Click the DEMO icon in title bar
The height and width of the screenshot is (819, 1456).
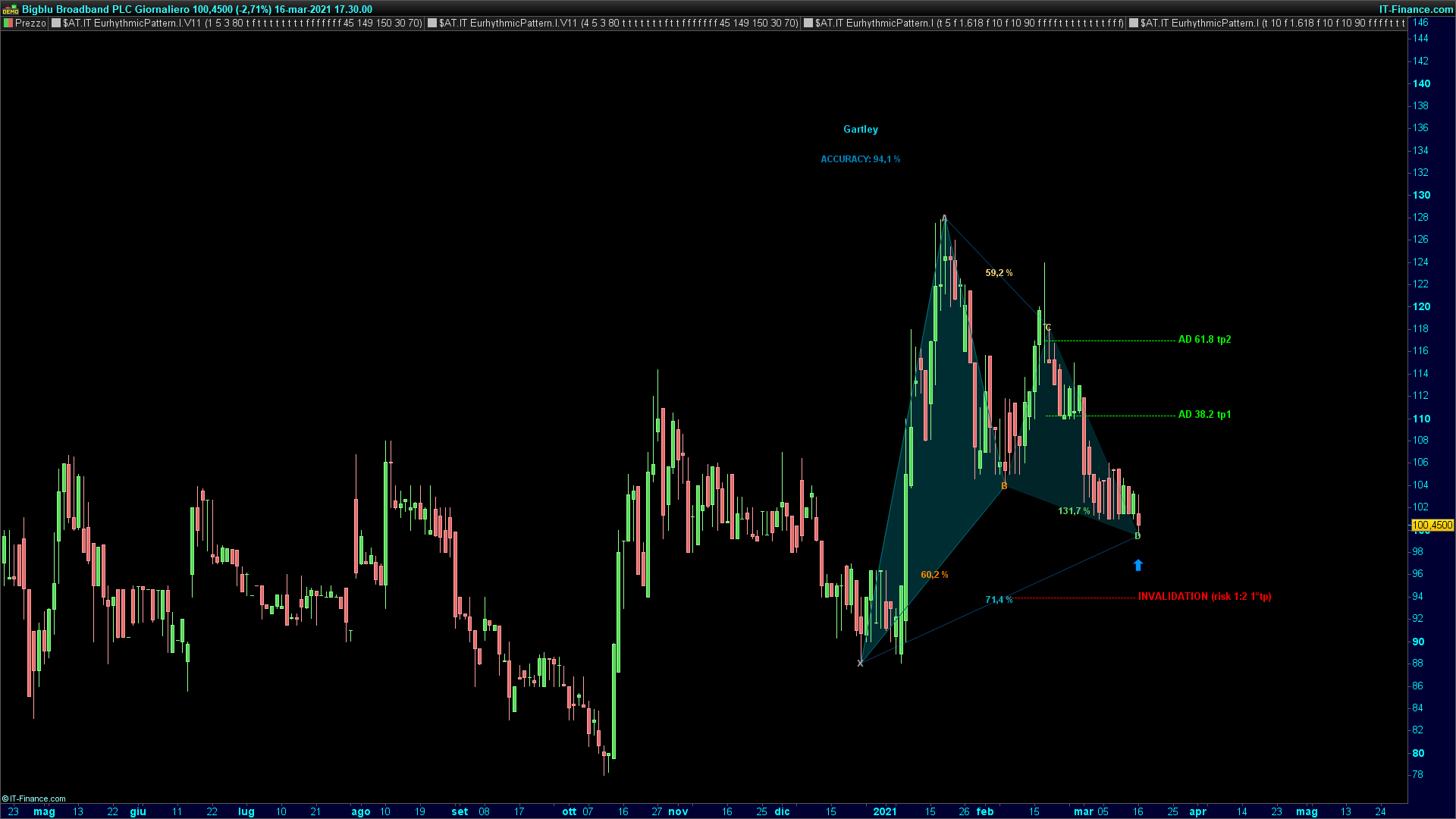[10, 9]
